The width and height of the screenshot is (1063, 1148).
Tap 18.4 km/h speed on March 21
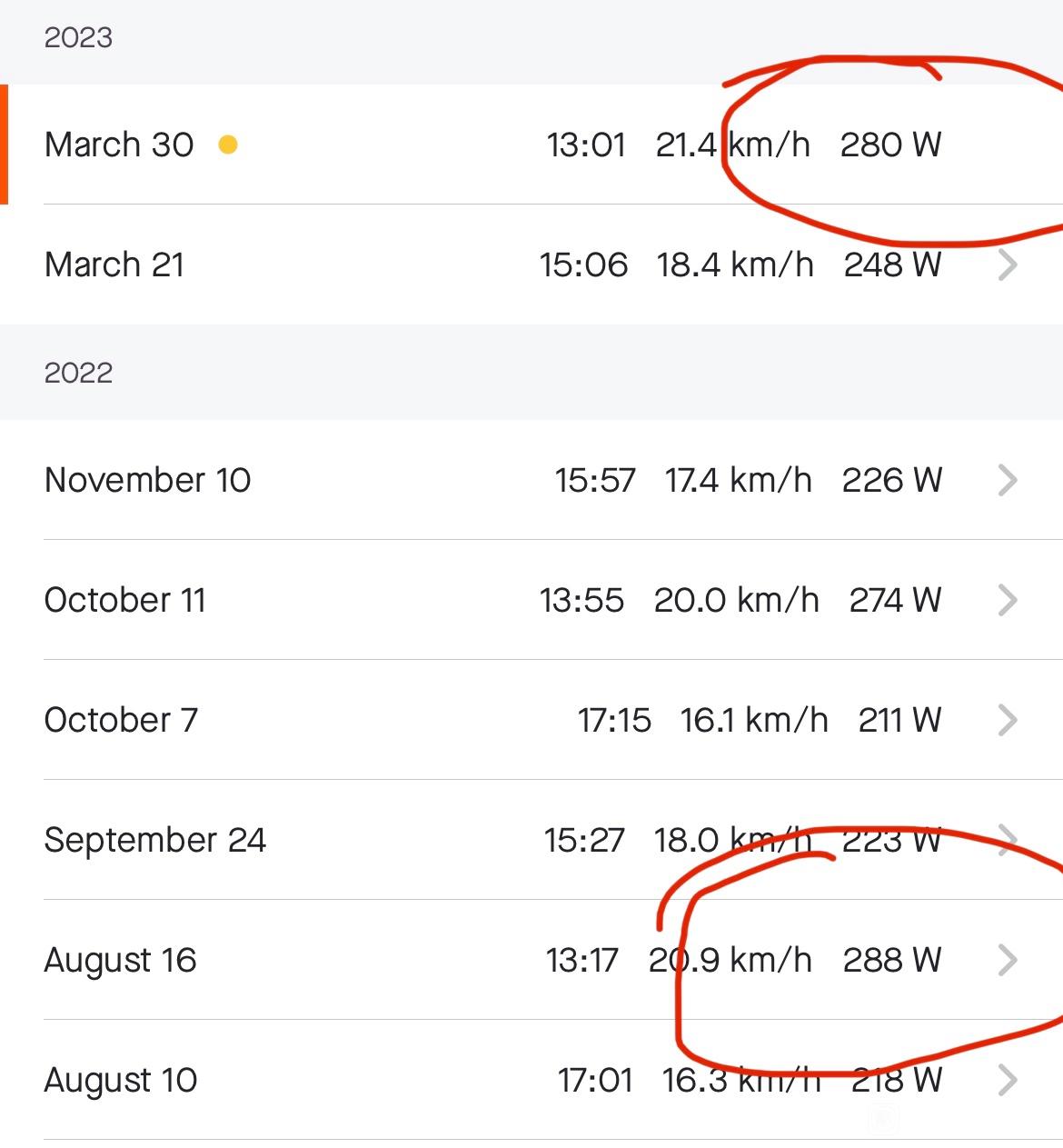click(735, 265)
